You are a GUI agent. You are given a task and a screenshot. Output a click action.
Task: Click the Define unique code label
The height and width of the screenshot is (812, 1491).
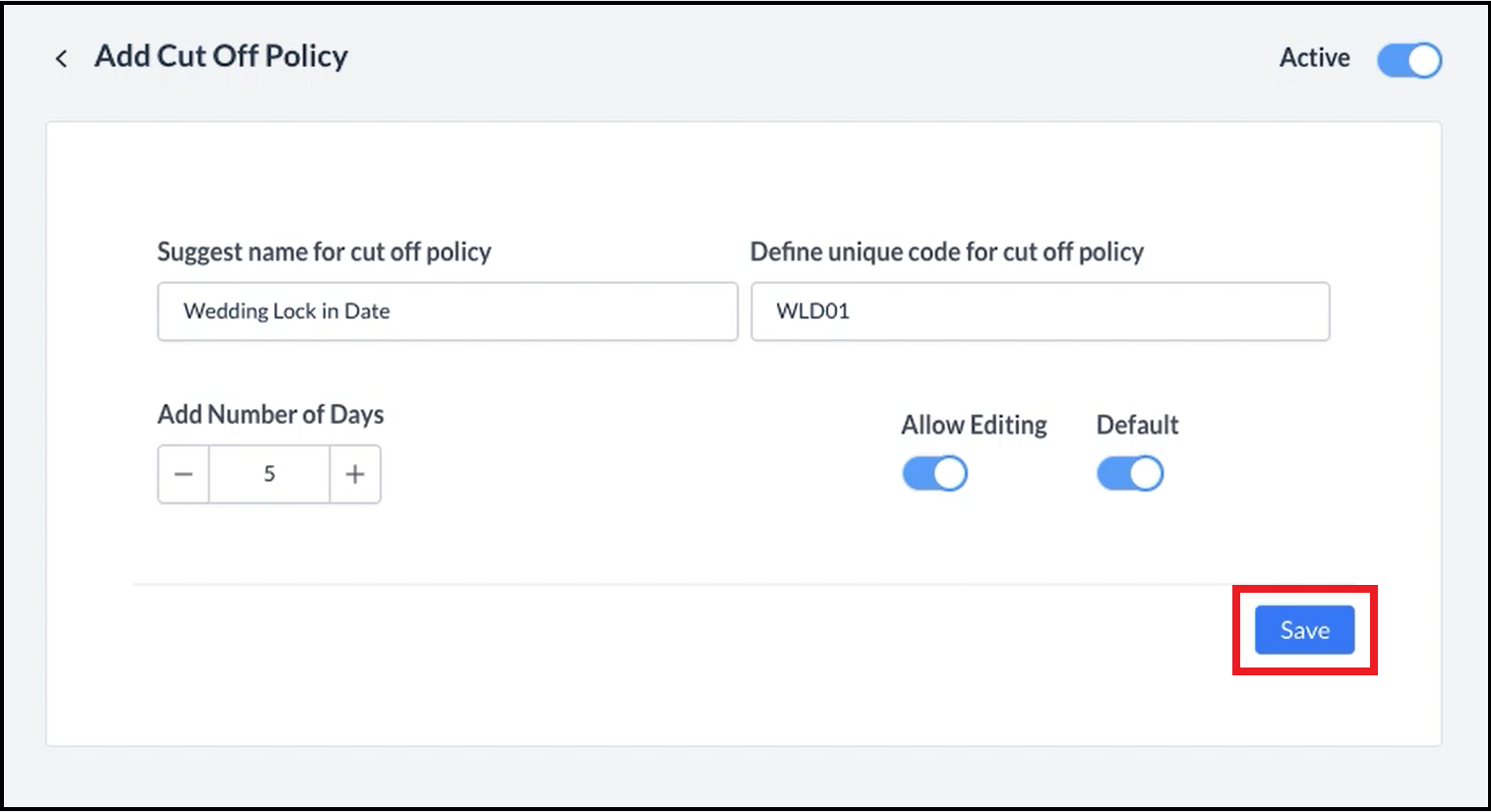pyautogui.click(x=946, y=252)
